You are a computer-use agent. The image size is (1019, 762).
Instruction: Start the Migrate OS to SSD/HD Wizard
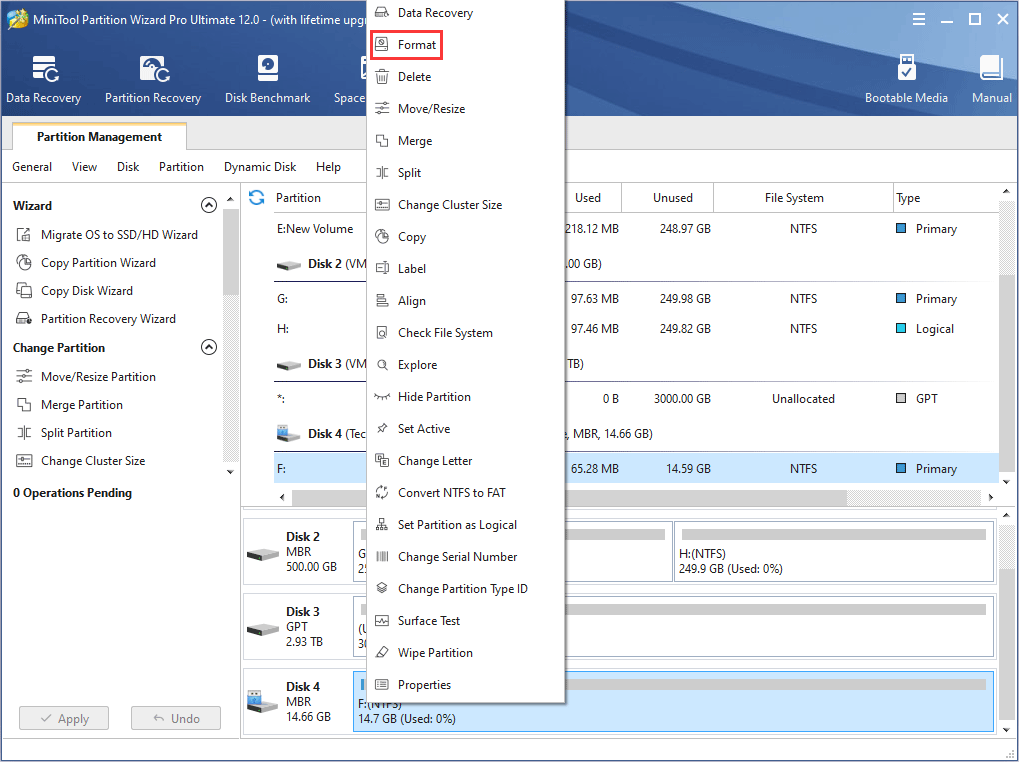click(x=108, y=235)
